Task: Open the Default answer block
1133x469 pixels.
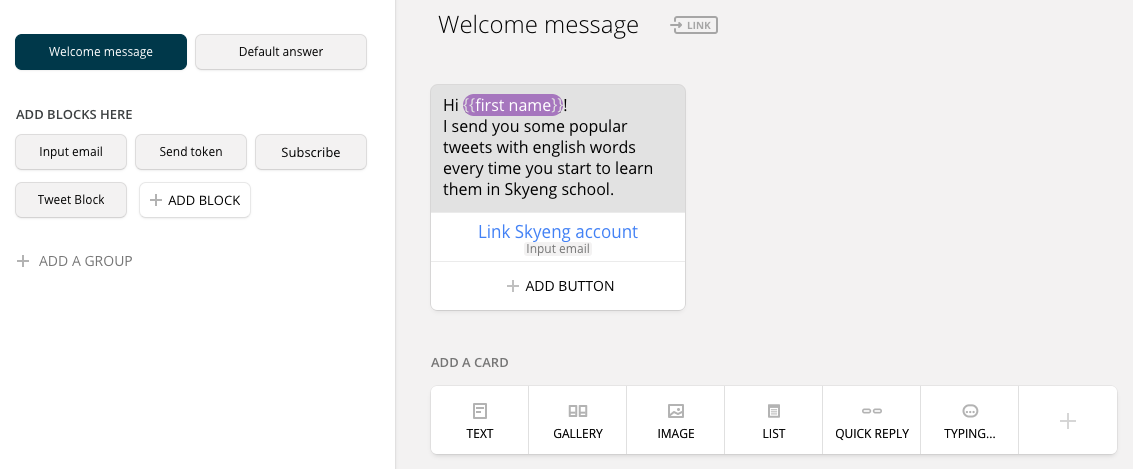Action: pos(281,52)
